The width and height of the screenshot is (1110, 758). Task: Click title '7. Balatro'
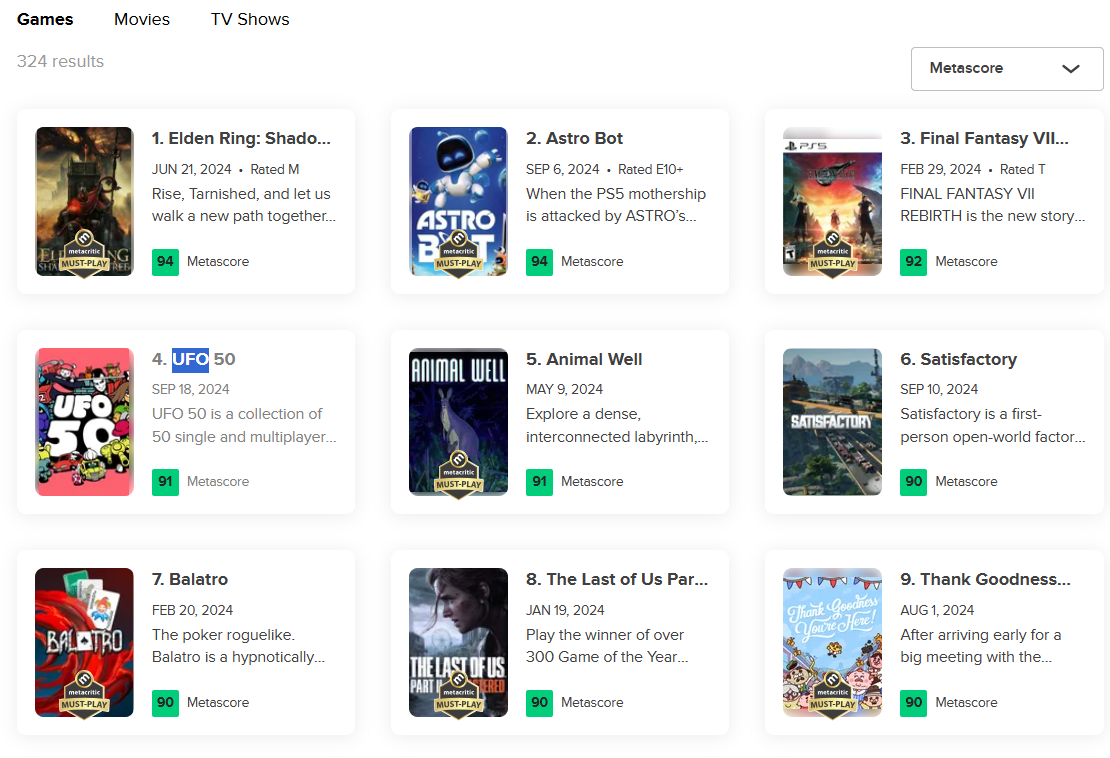pyautogui.click(x=190, y=580)
